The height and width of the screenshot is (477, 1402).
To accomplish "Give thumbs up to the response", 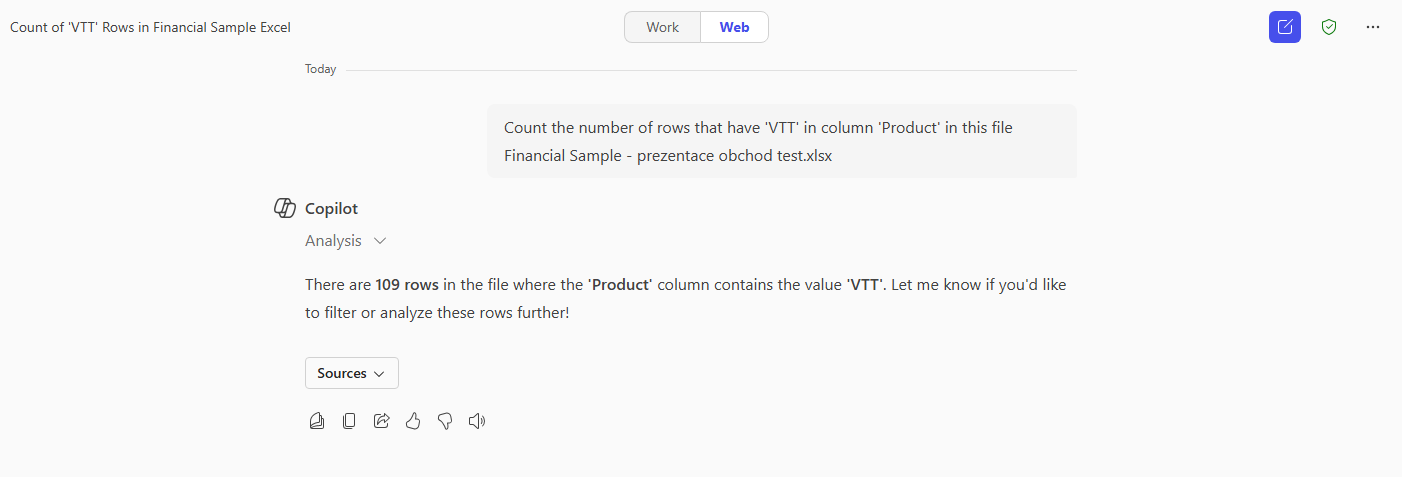I will 413,421.
